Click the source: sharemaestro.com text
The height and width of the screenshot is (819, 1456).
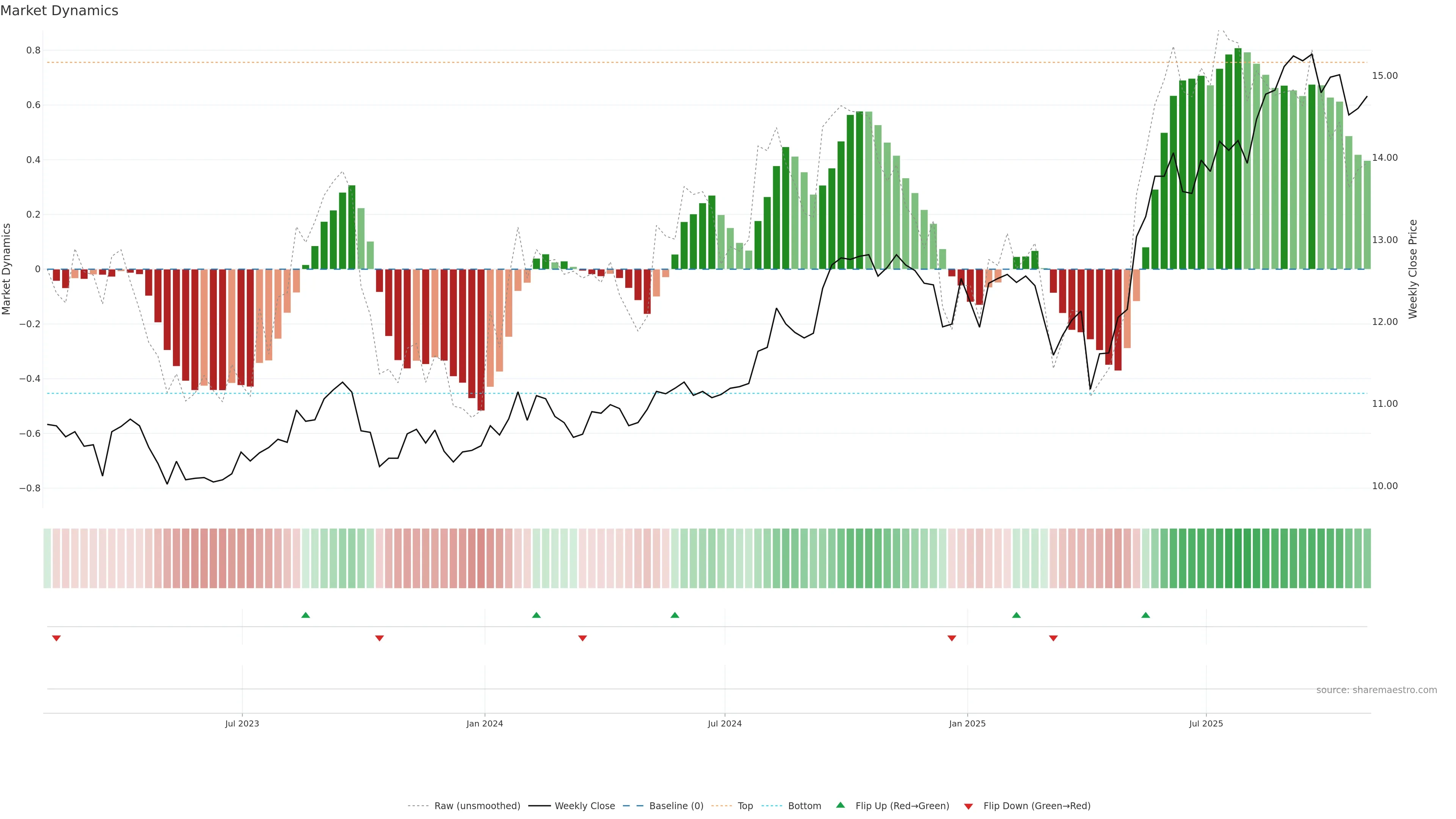[1376, 690]
